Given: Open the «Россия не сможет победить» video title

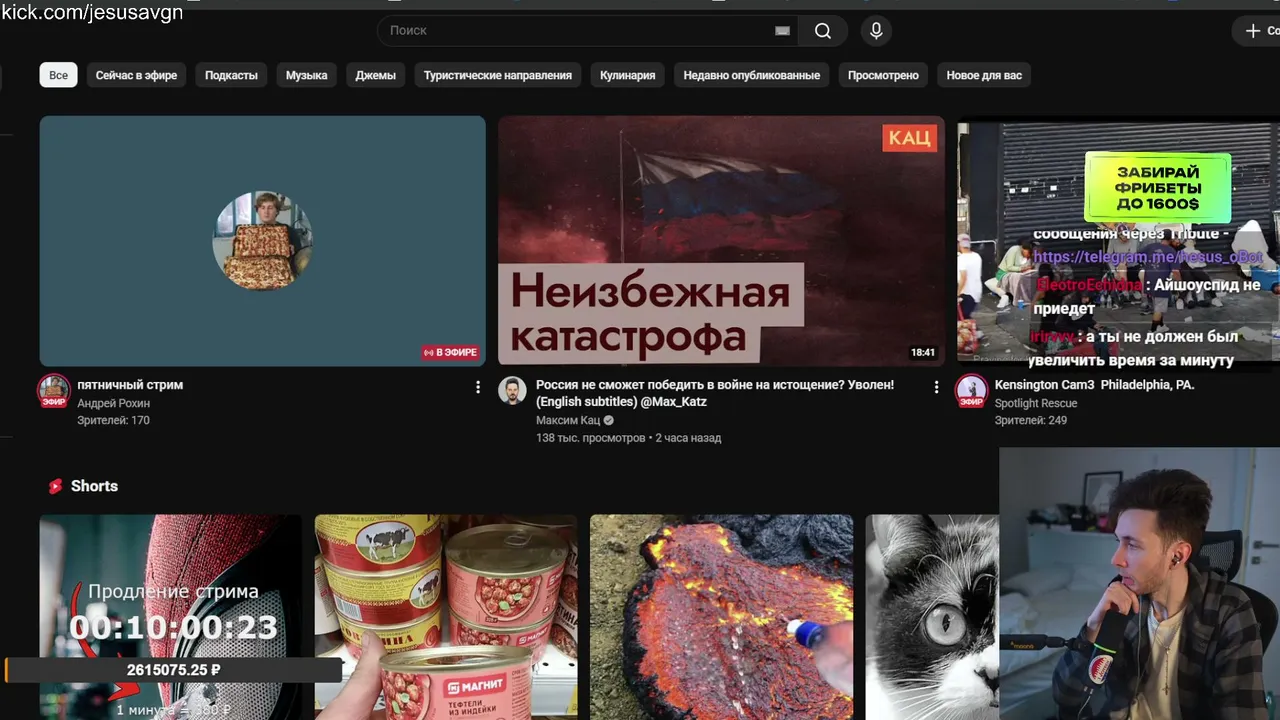Looking at the screenshot, I should click(x=715, y=393).
